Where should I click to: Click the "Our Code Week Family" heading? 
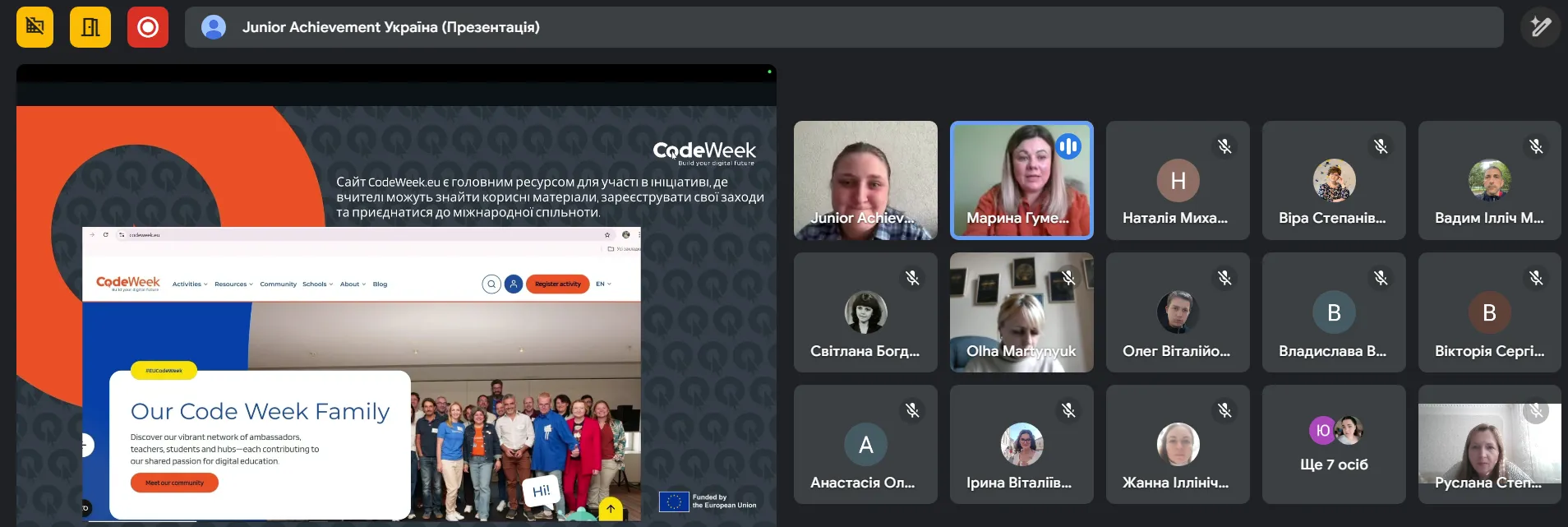261,411
